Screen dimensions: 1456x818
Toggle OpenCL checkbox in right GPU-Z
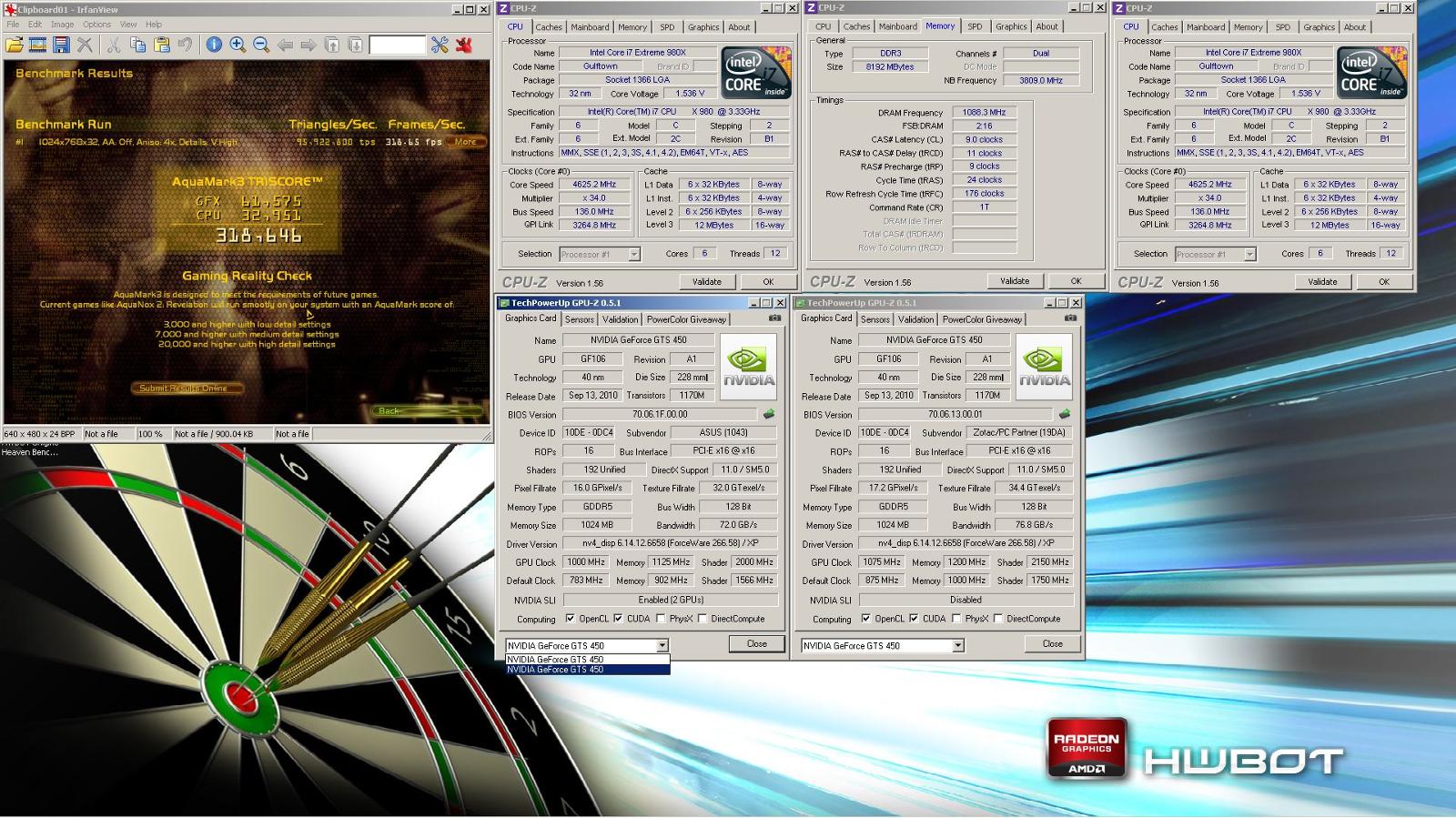coord(865,619)
